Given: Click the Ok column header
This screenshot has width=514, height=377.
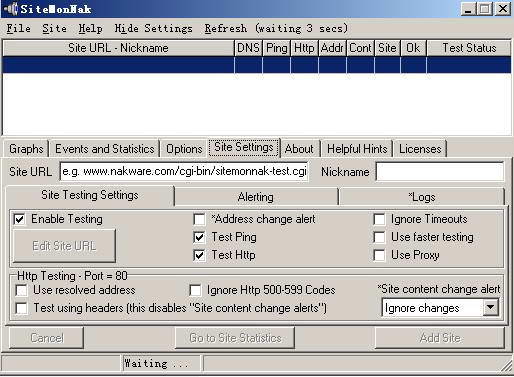Looking at the screenshot, I should tap(413, 48).
